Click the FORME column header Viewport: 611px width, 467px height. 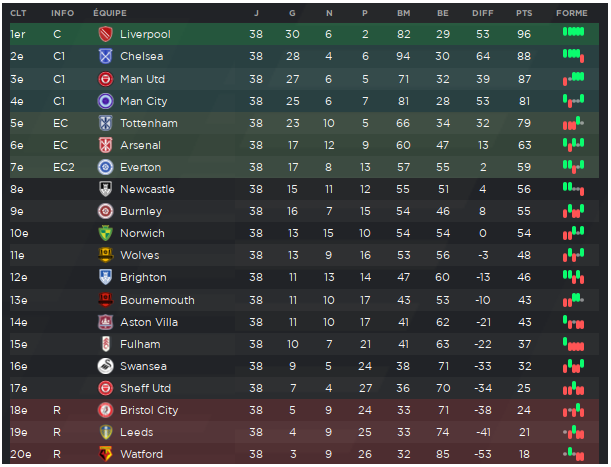(x=572, y=13)
